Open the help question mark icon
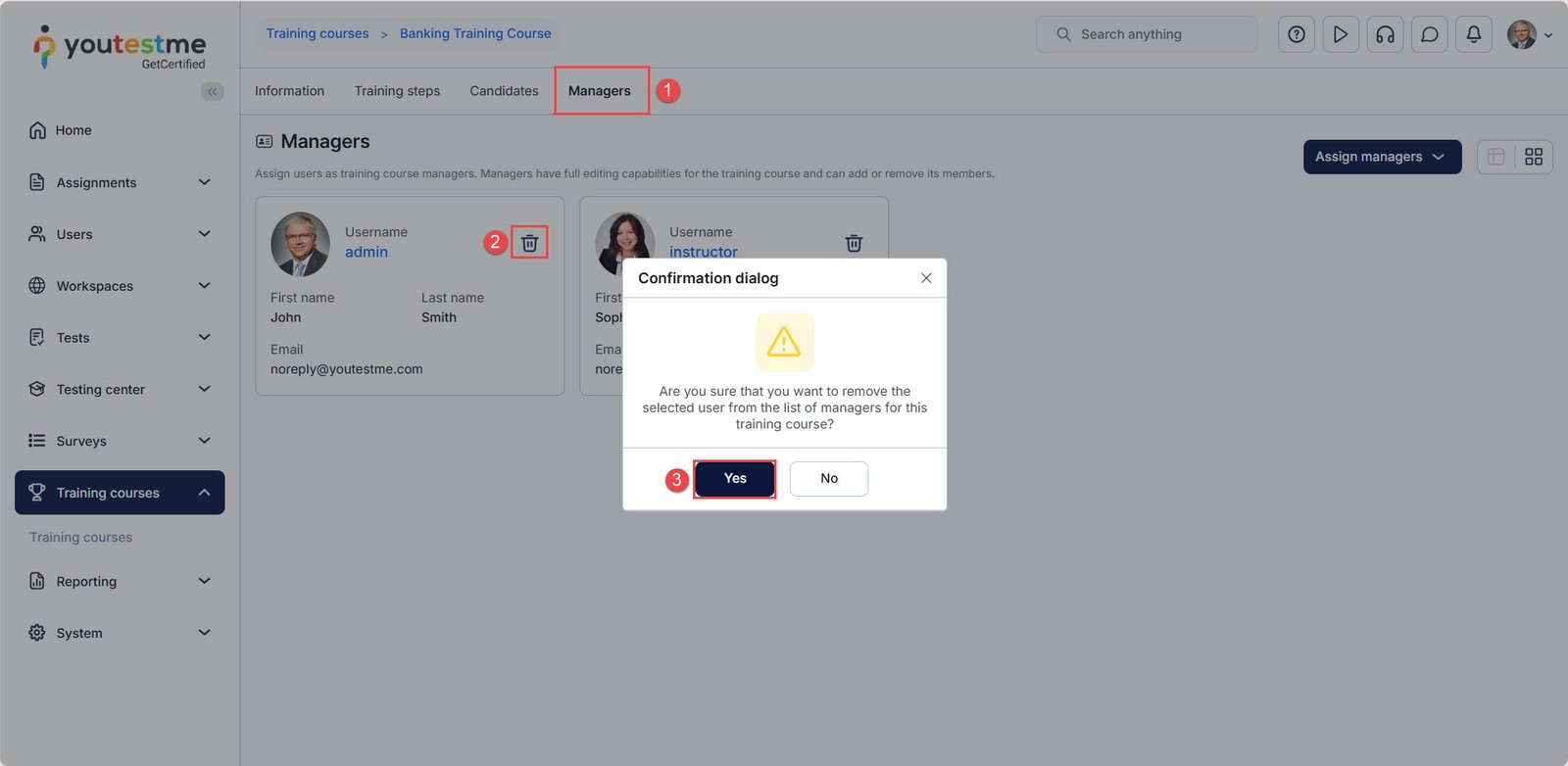 (x=1297, y=34)
